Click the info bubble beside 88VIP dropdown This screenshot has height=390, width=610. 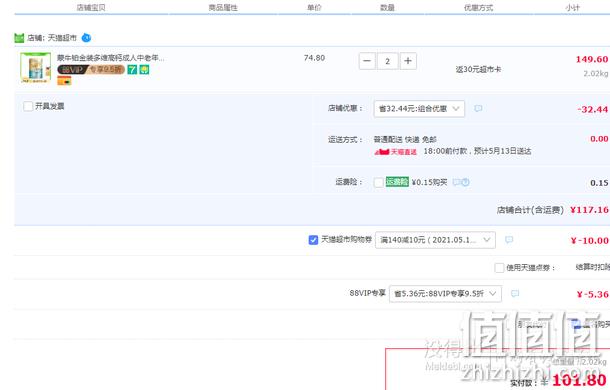pos(515,293)
